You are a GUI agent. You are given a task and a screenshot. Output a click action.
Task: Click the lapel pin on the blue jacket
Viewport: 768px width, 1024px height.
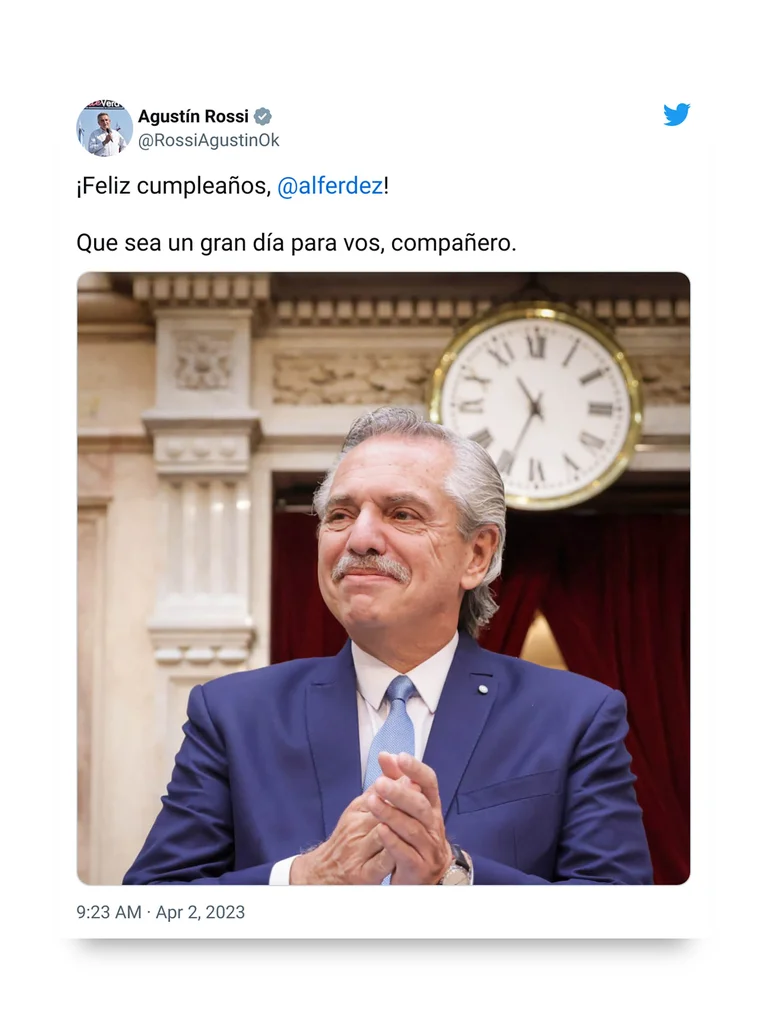483,689
